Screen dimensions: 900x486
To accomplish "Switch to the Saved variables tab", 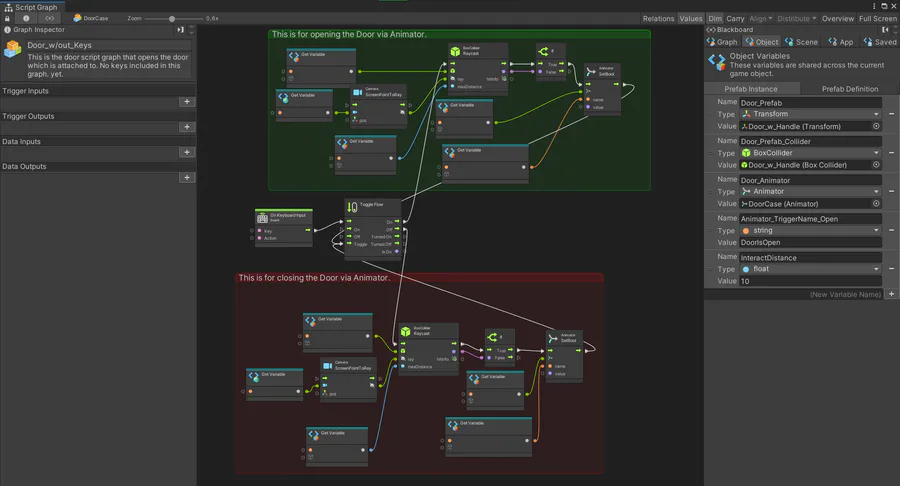I will [x=880, y=42].
